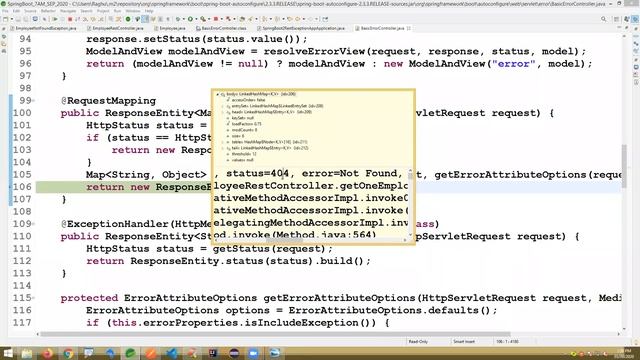Viewport: 640px width, 360px height.
Task: Click the red Terminate debug icon
Action: pyautogui.click(x=70, y=19)
